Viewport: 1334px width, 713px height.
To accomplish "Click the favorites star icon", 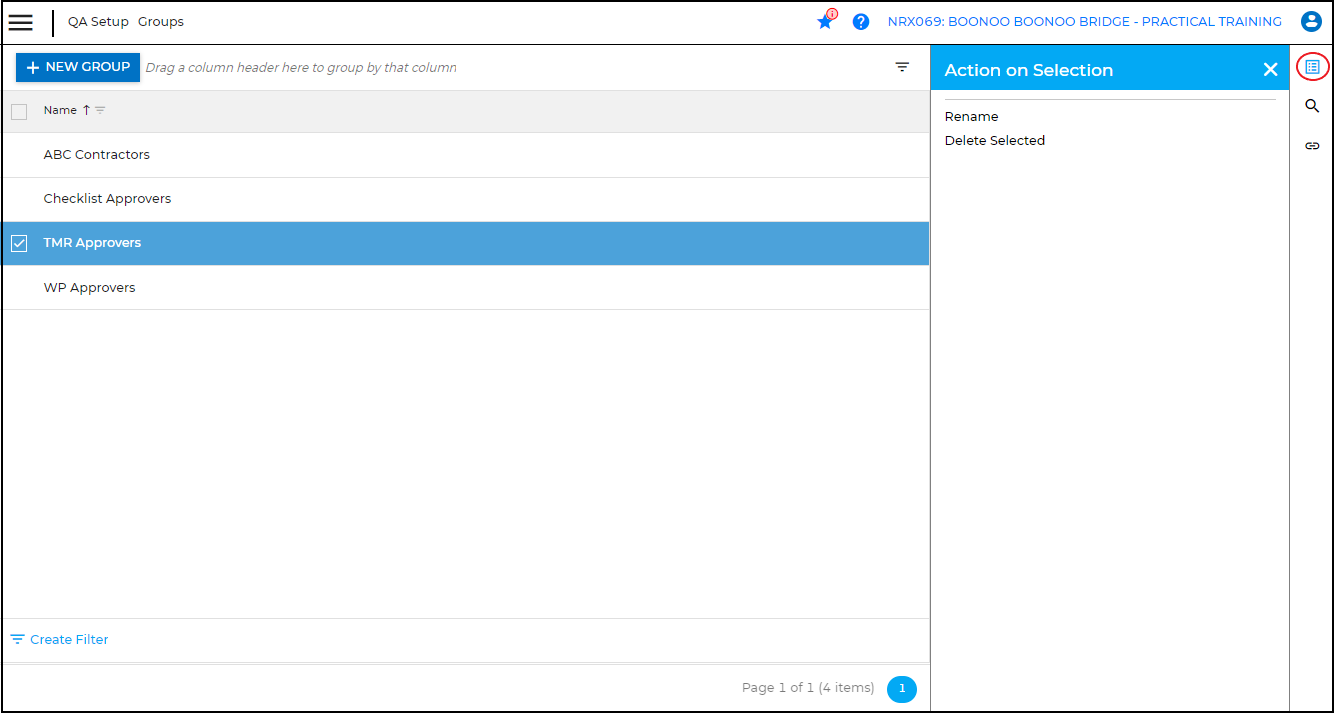I will [825, 22].
